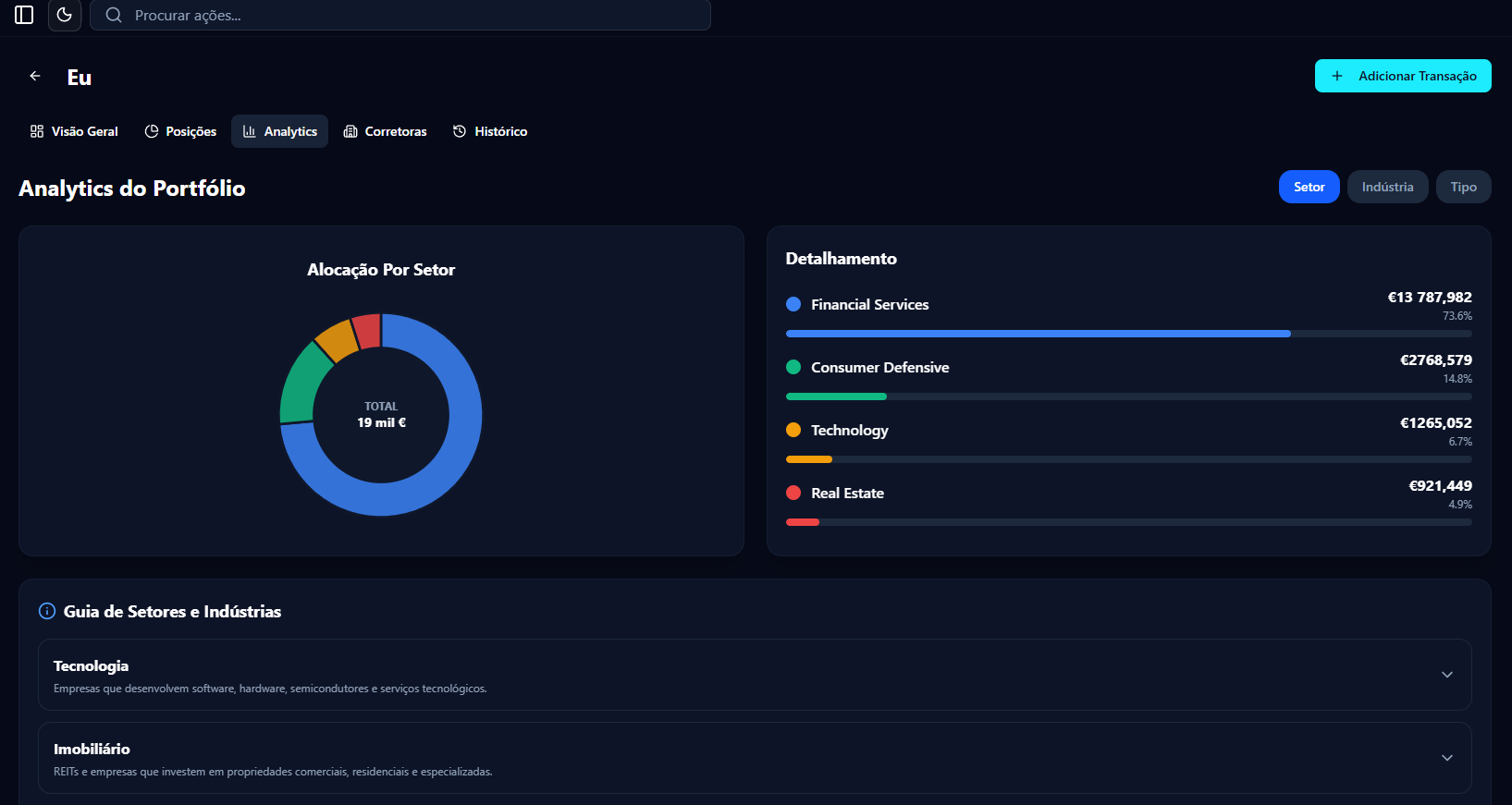
Task: Click the Technology progress bar
Action: coord(1129,459)
